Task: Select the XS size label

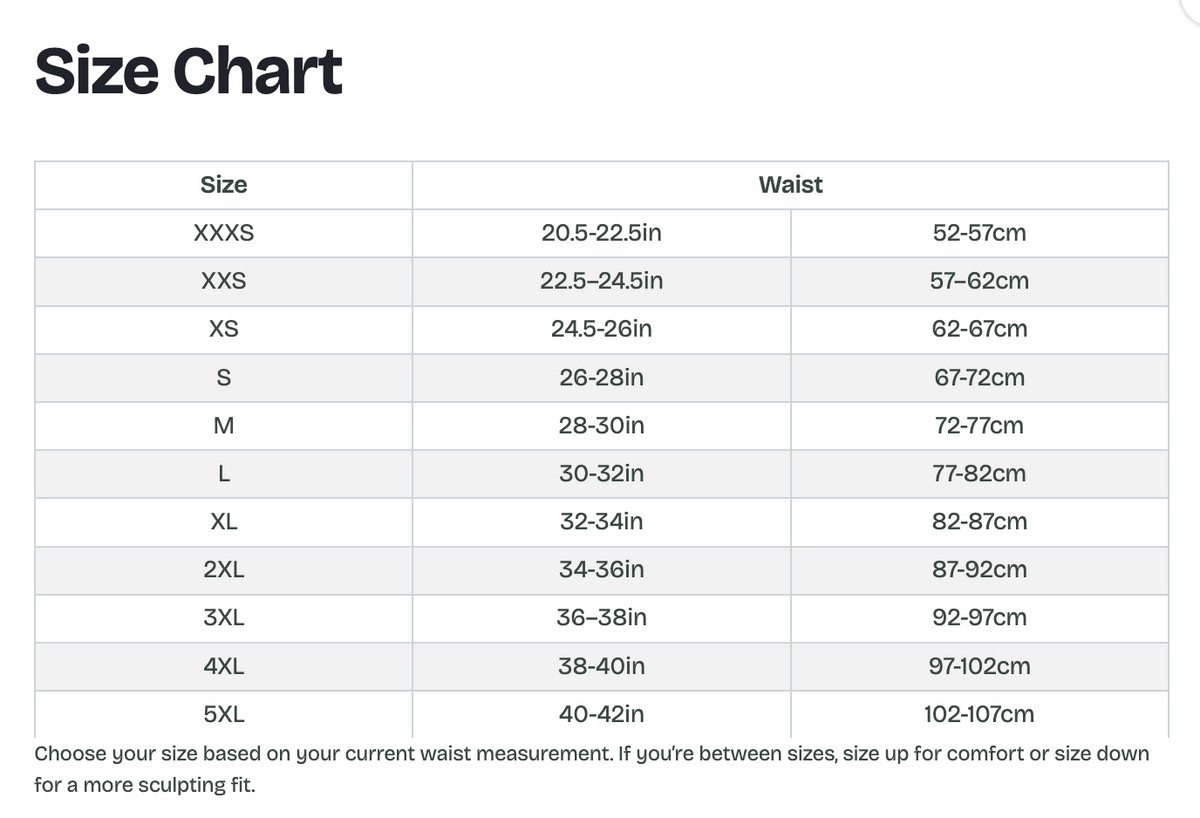Action: pyautogui.click(x=224, y=330)
